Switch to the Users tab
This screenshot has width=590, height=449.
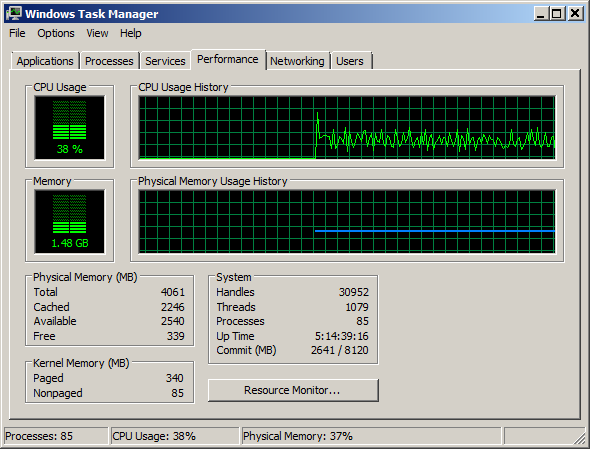tap(350, 61)
